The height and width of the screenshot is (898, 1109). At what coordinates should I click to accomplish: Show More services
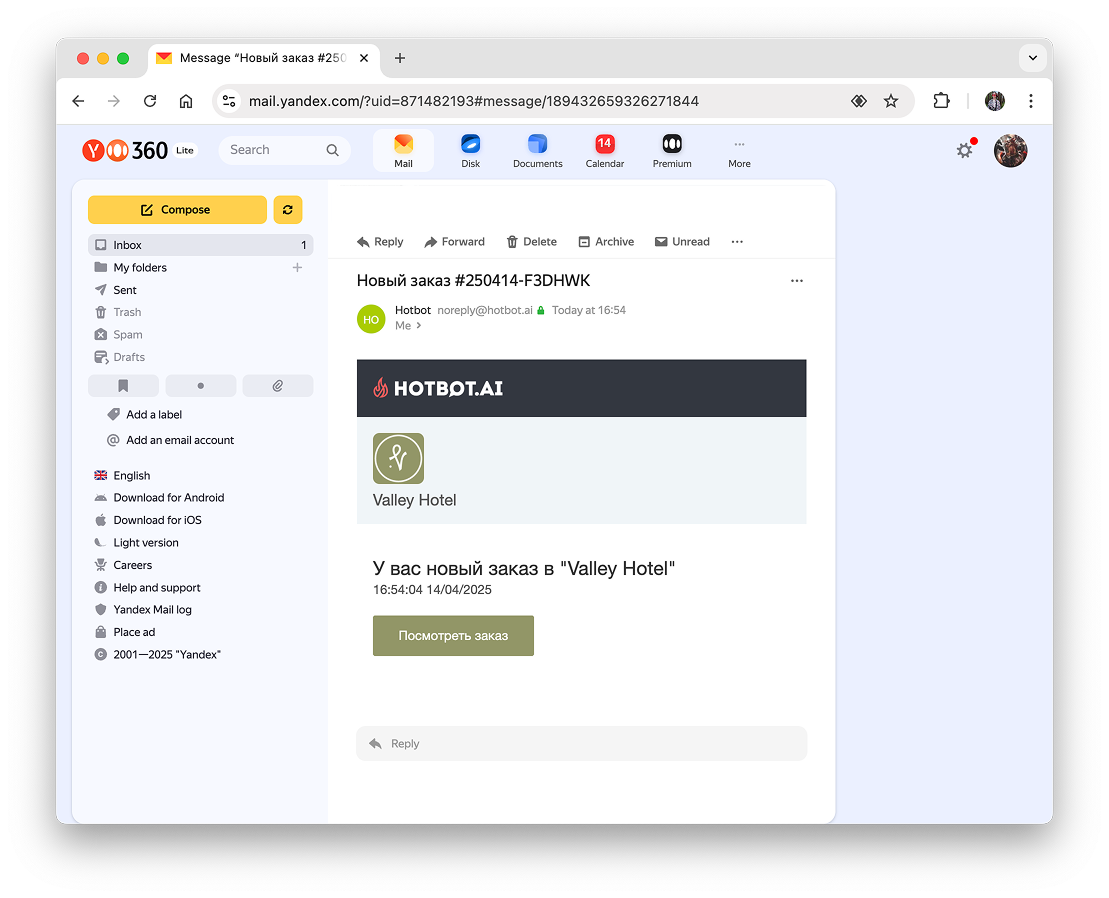(x=739, y=151)
